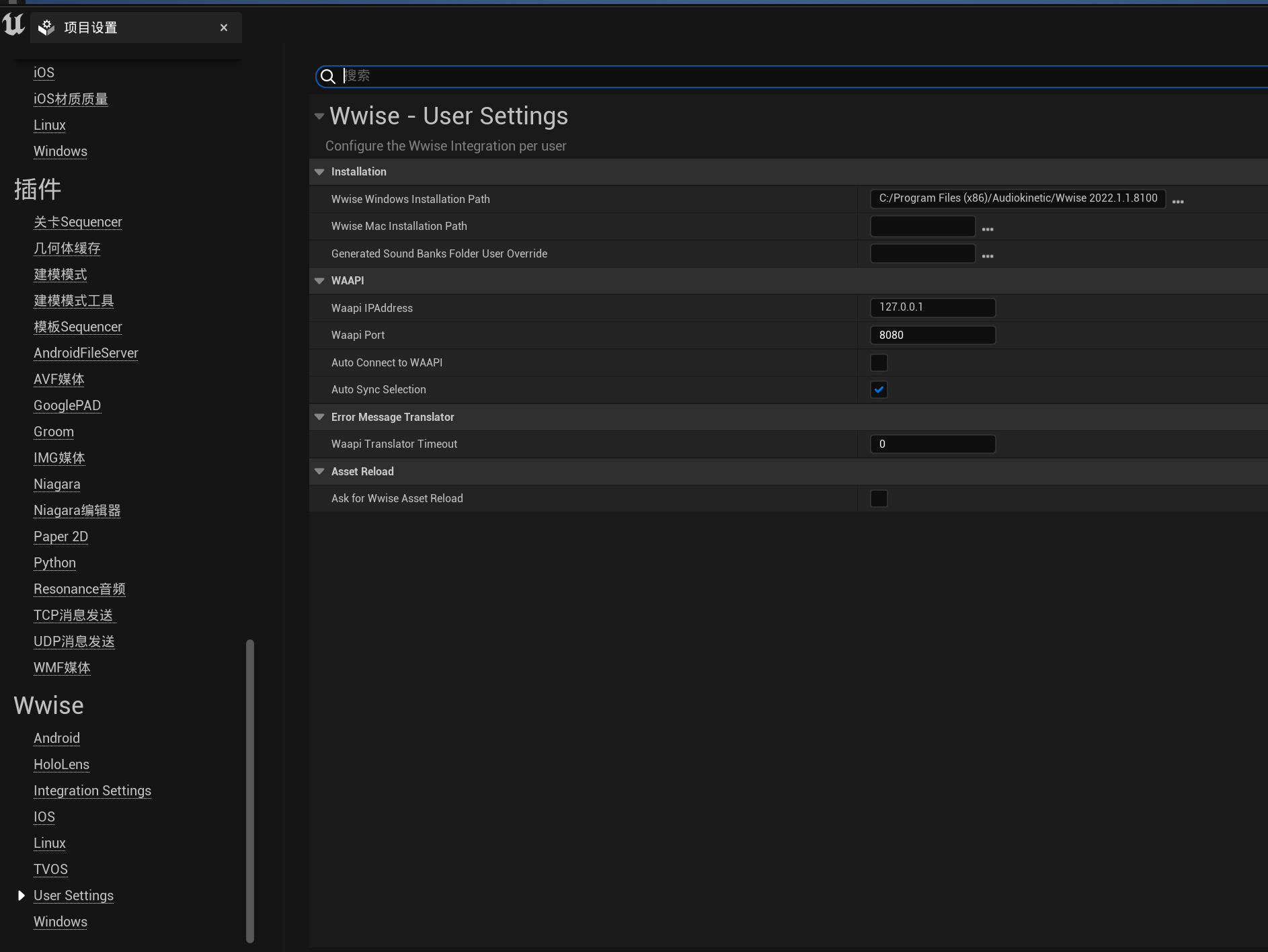Click the search magnifier icon

pos(328,77)
